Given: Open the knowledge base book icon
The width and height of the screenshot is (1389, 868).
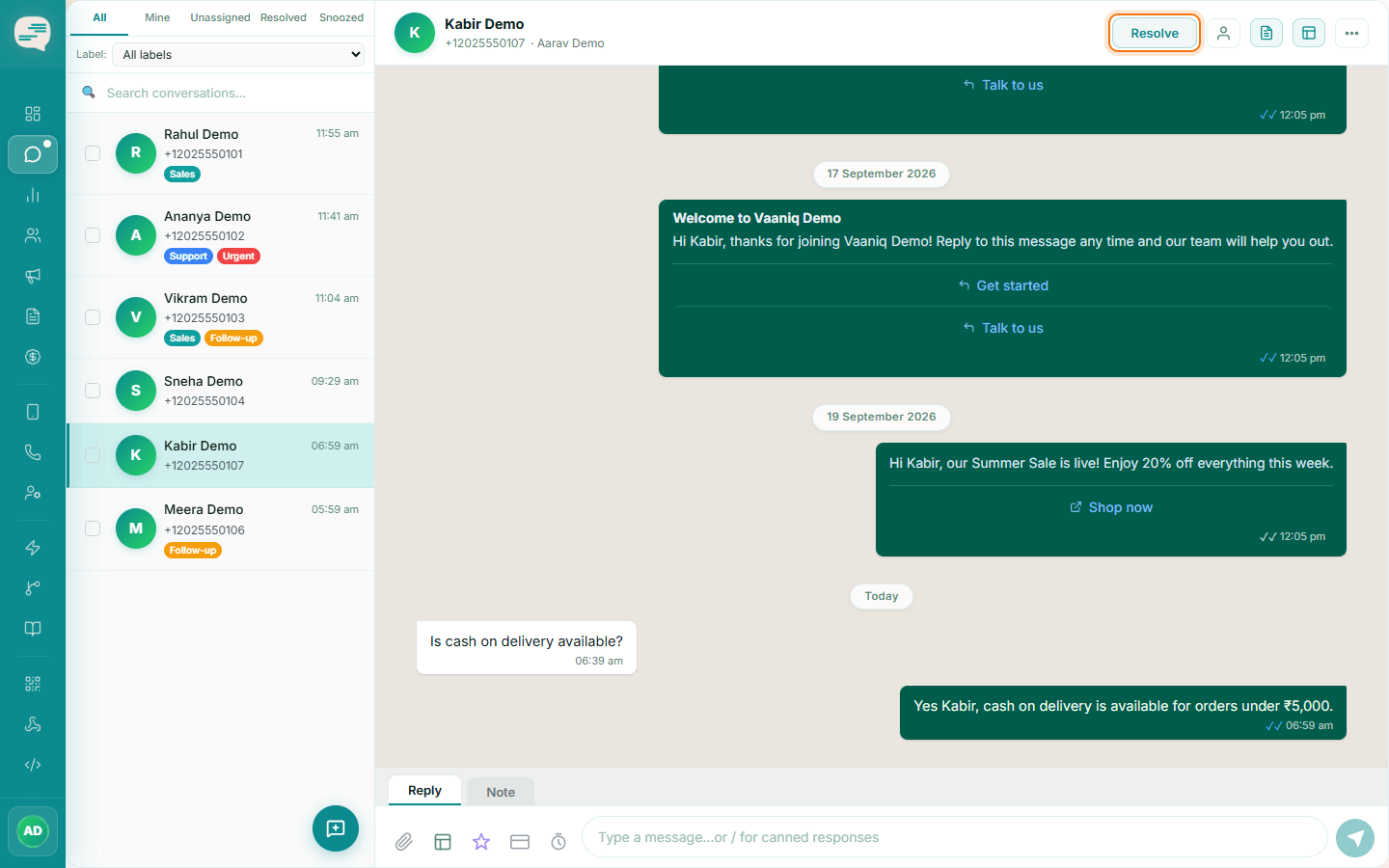Looking at the screenshot, I should (x=33, y=629).
